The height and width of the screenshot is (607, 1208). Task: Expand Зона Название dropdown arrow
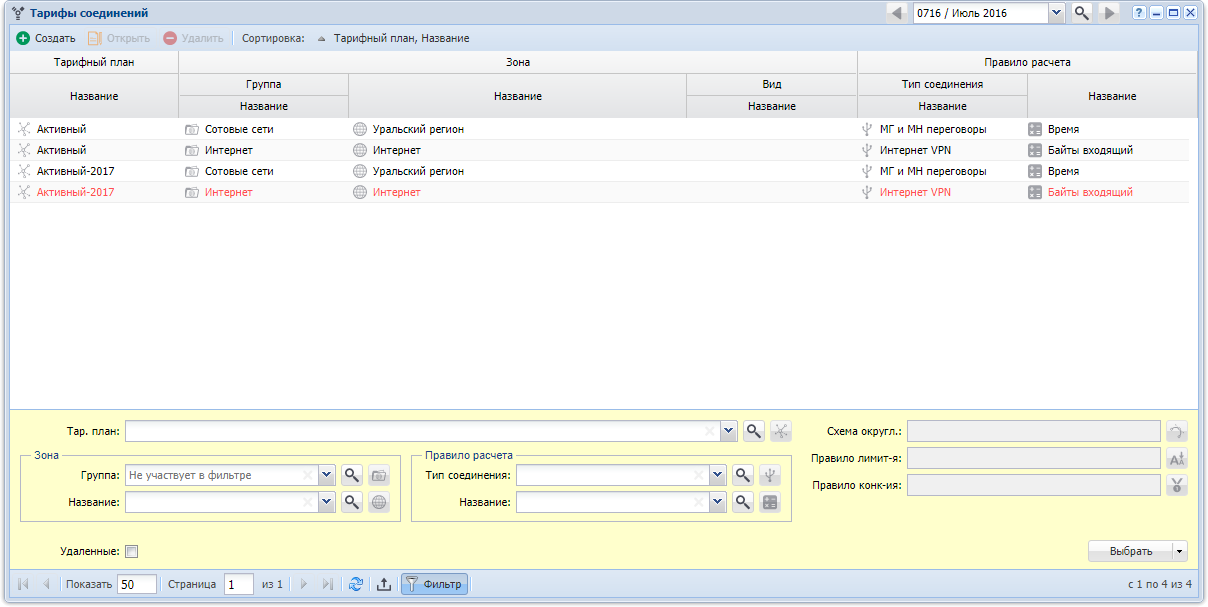tap(326, 502)
